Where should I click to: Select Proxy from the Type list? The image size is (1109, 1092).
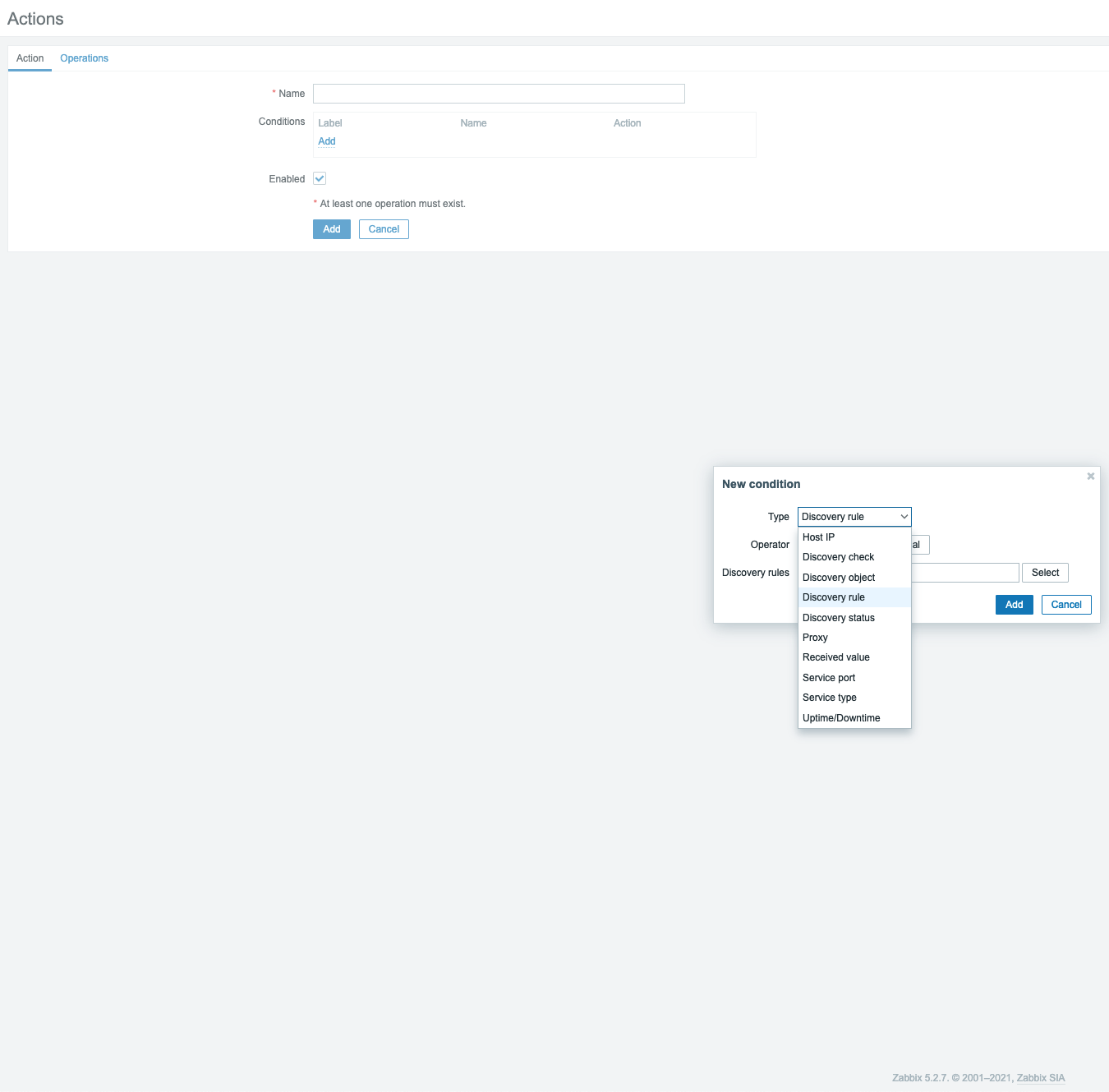(854, 638)
